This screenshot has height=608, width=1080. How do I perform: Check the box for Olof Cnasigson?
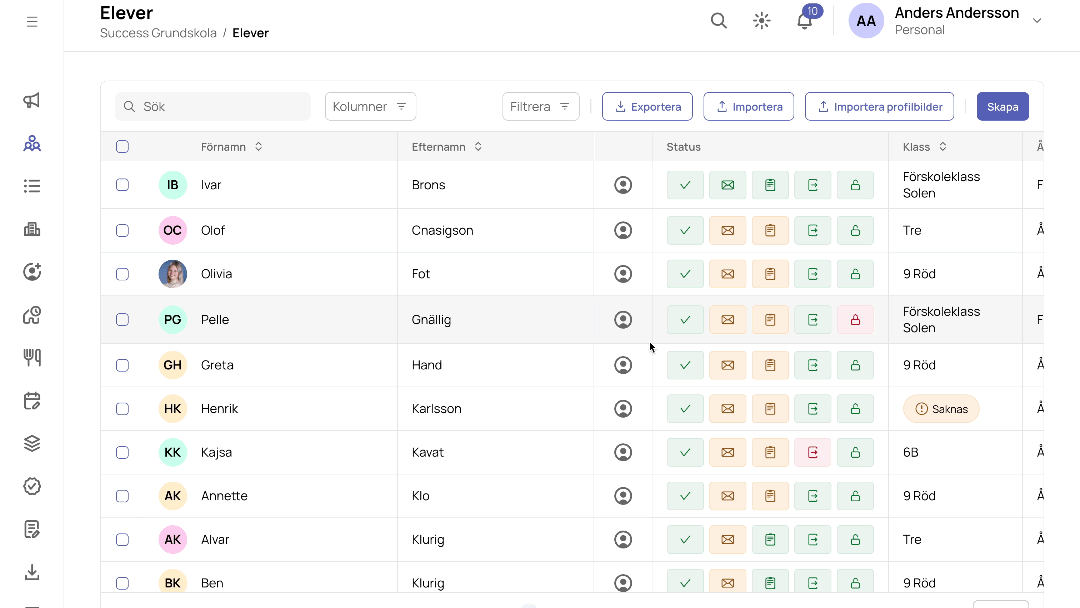[123, 231]
